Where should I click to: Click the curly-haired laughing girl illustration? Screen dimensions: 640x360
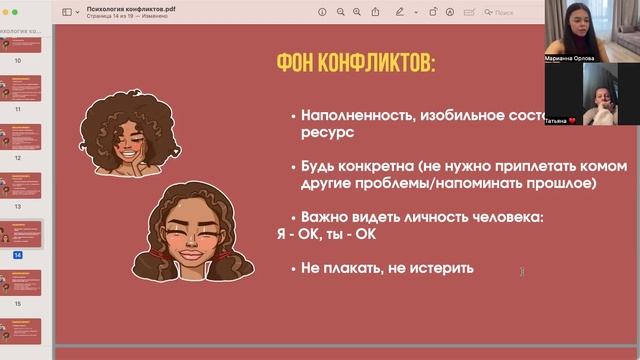(x=130, y=133)
